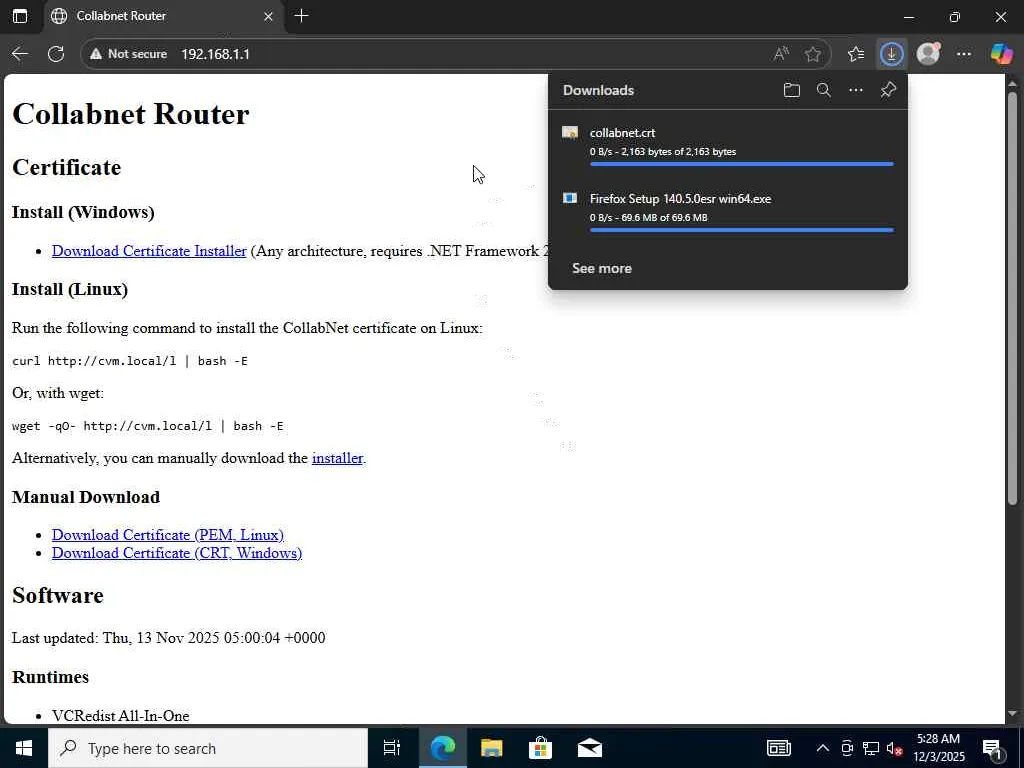Reload the Collabnet Router page
Image resolution: width=1024 pixels, height=768 pixels.
click(x=56, y=54)
